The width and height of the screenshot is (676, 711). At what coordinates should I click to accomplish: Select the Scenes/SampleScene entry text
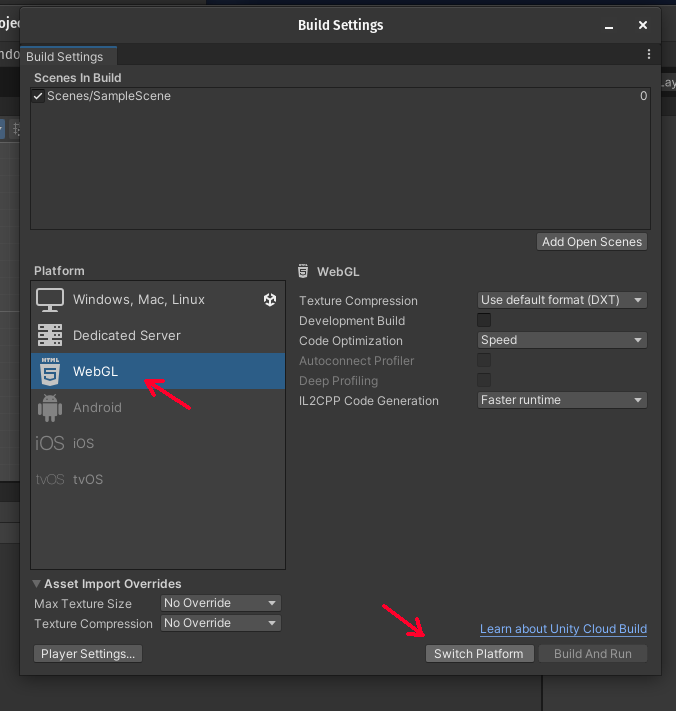click(109, 96)
